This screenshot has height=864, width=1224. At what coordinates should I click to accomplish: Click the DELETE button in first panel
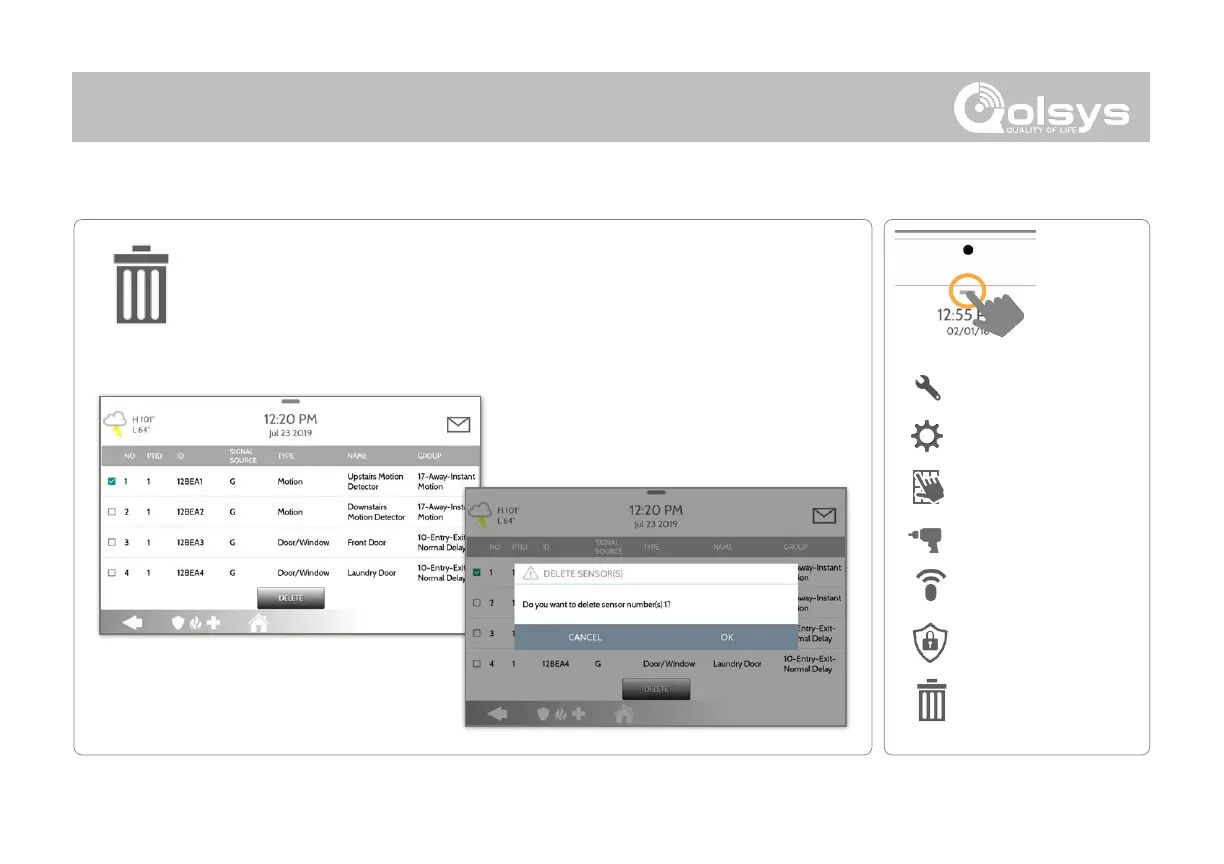tap(291, 598)
